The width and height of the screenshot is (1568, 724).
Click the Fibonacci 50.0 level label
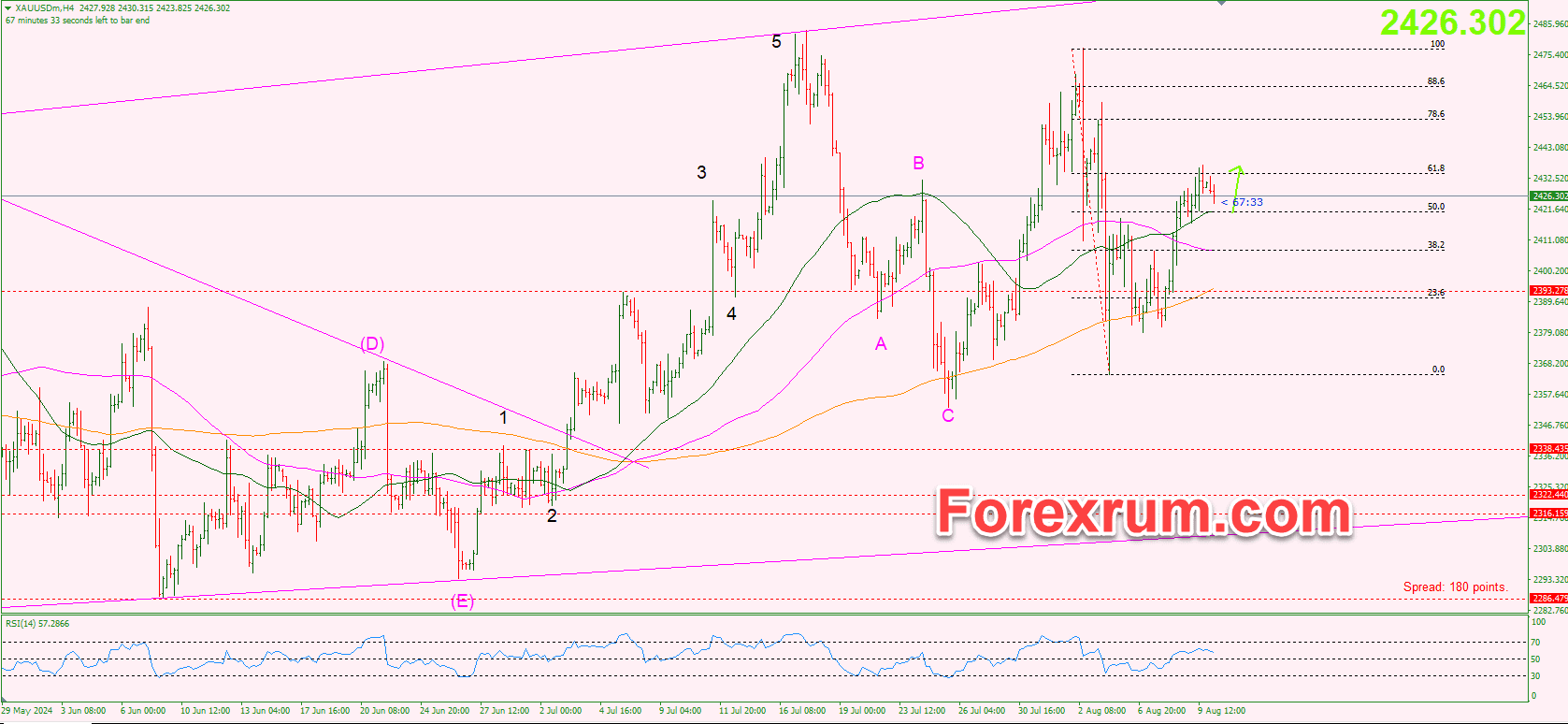point(1435,207)
